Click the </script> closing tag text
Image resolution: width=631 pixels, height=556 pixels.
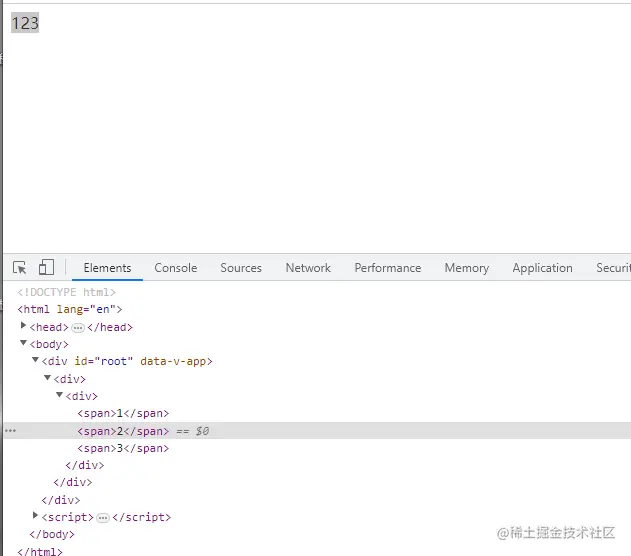142,517
